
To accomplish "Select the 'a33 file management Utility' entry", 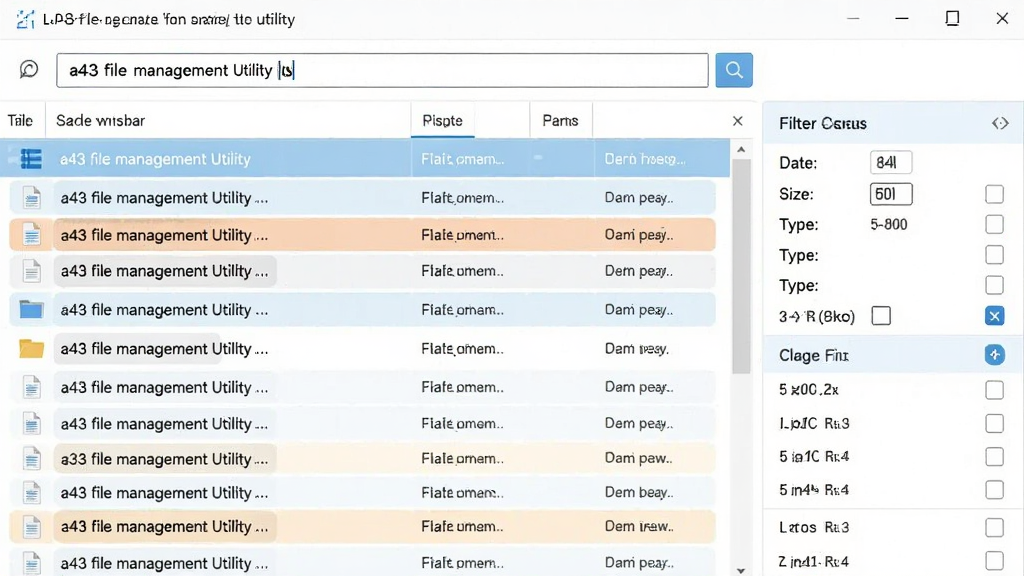I will 164,459.
